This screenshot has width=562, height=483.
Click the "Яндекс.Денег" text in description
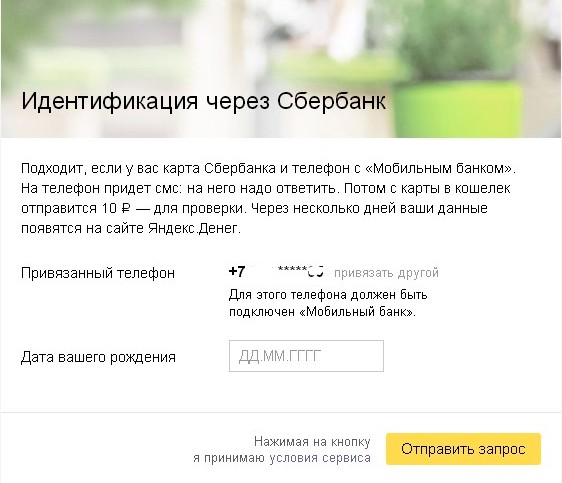(x=193, y=228)
